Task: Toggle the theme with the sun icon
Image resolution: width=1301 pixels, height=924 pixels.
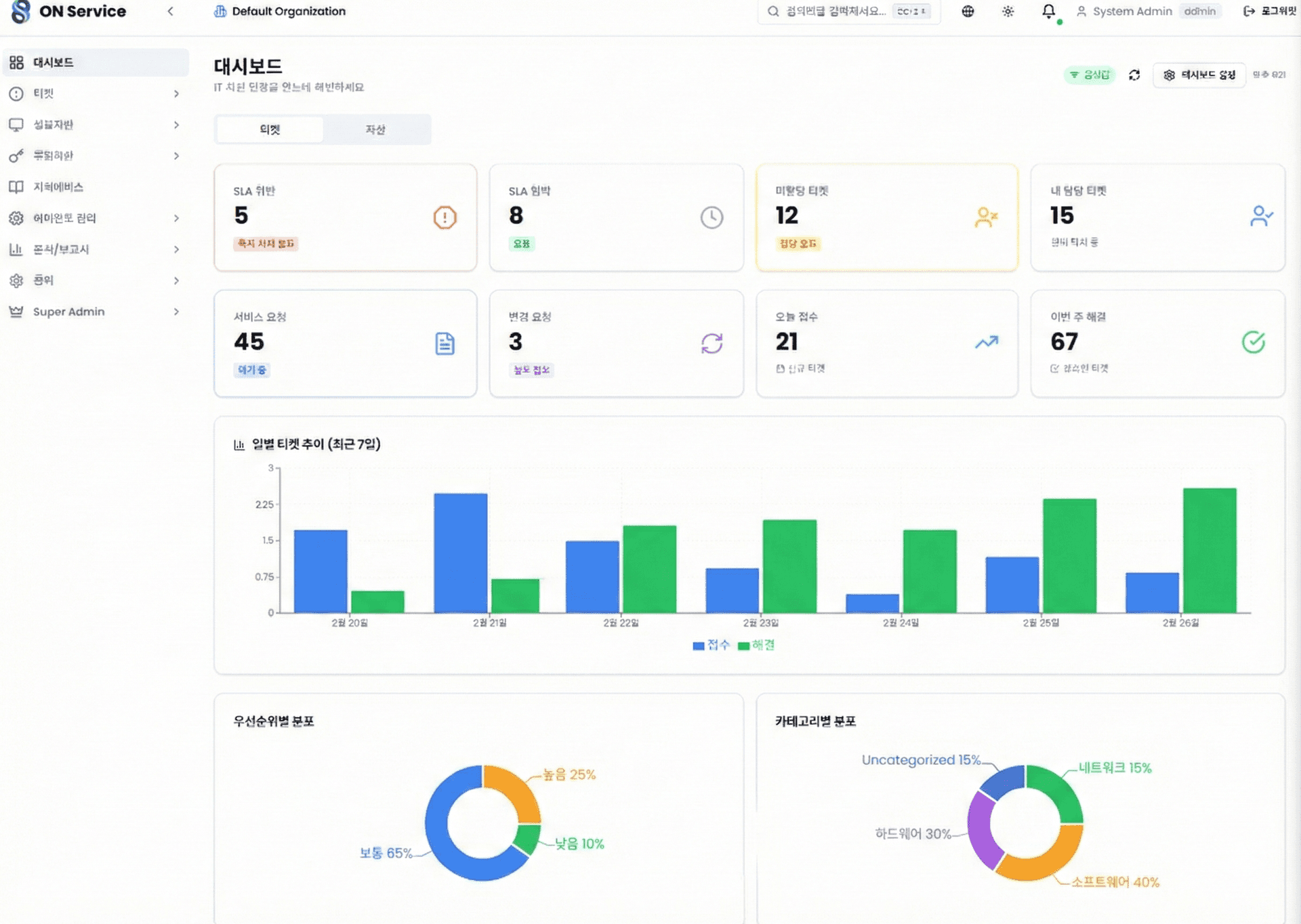Action: click(x=1008, y=12)
